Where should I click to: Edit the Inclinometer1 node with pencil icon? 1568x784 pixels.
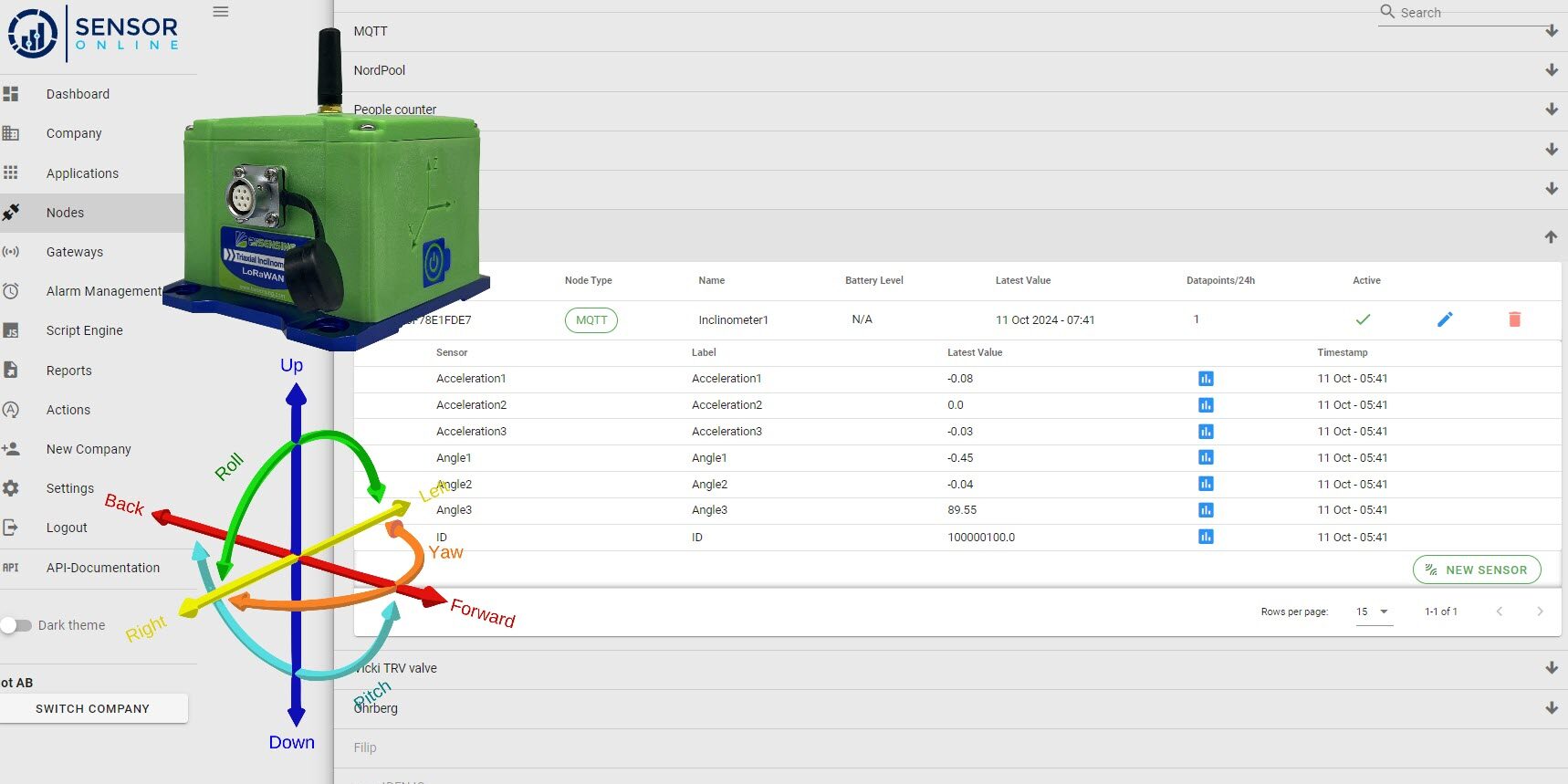[x=1445, y=319]
